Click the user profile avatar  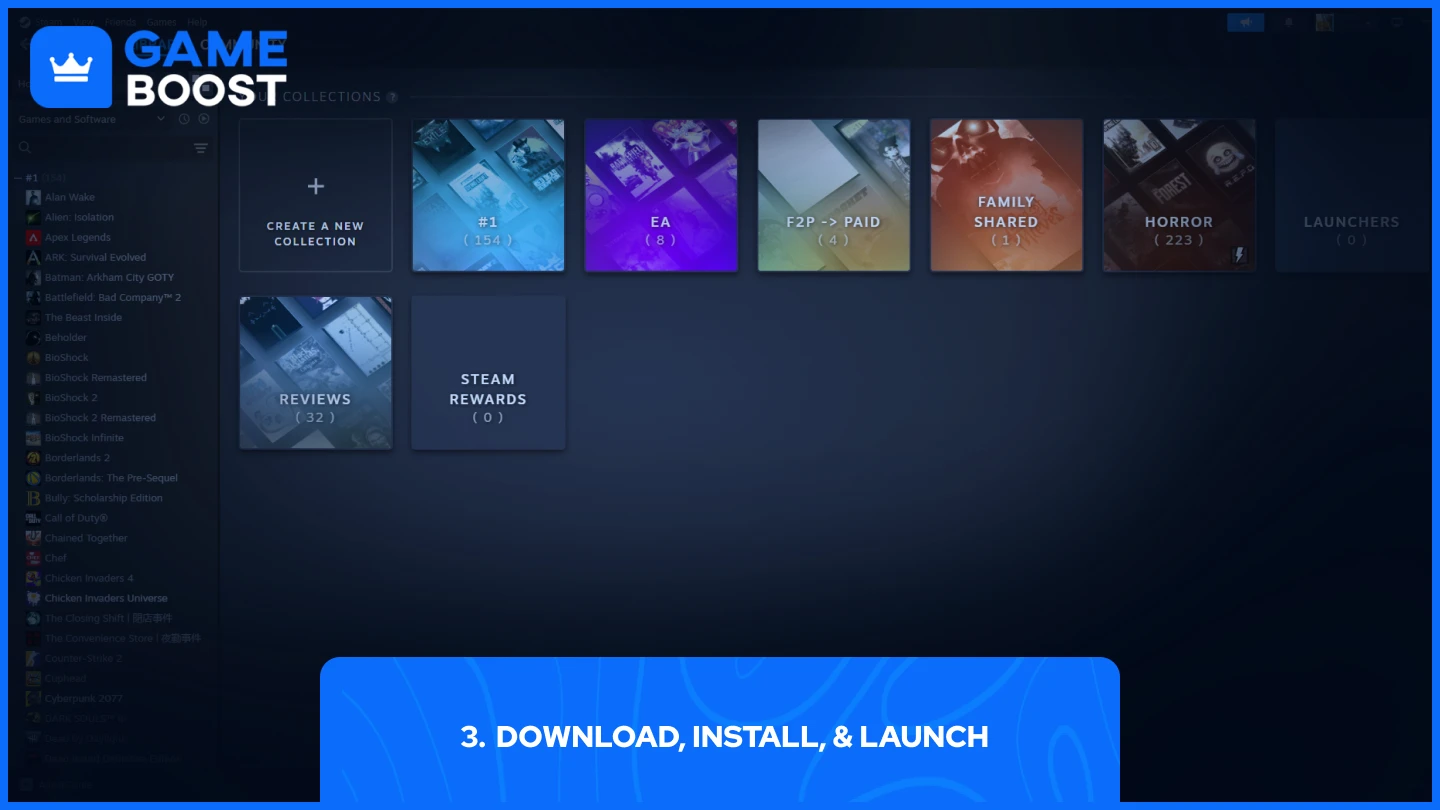point(1324,22)
